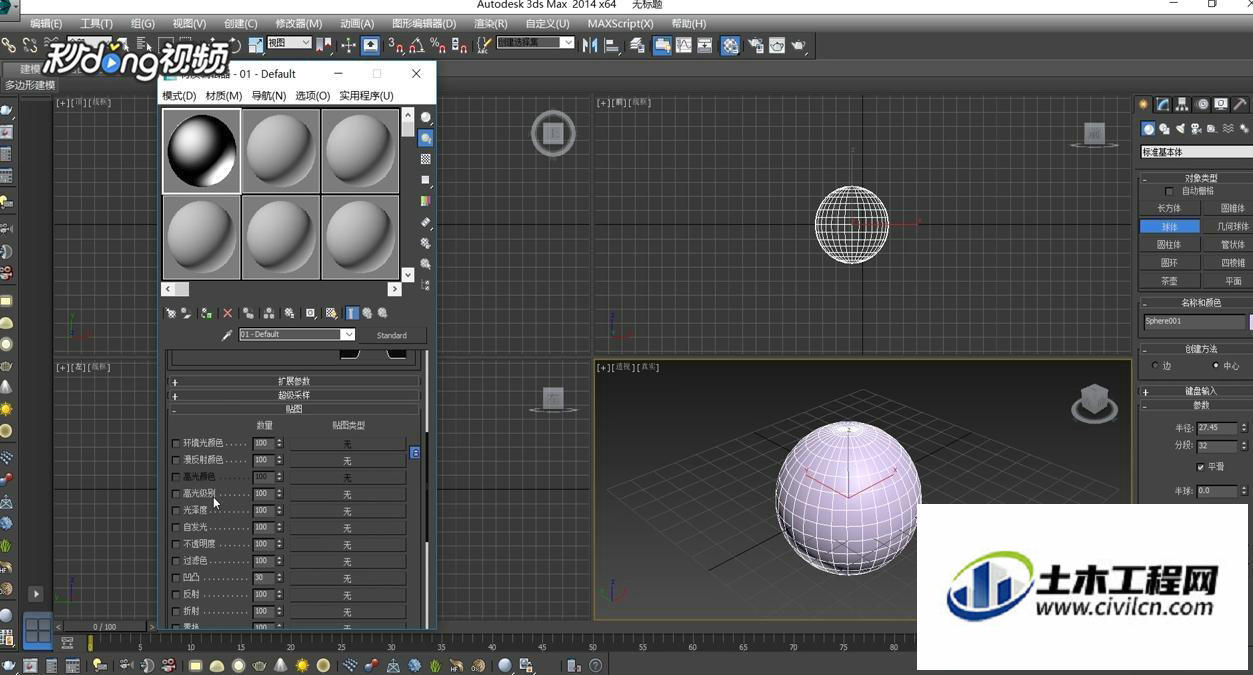Open the Create command panel tab
The width and height of the screenshot is (1253, 675).
click(x=1143, y=104)
